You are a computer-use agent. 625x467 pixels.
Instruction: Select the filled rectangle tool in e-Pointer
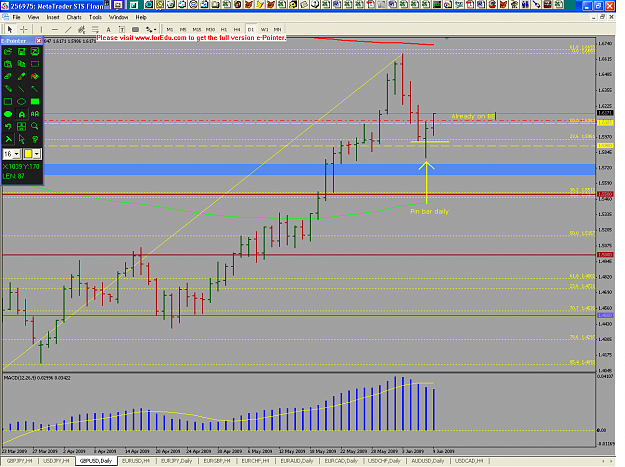tap(35, 102)
